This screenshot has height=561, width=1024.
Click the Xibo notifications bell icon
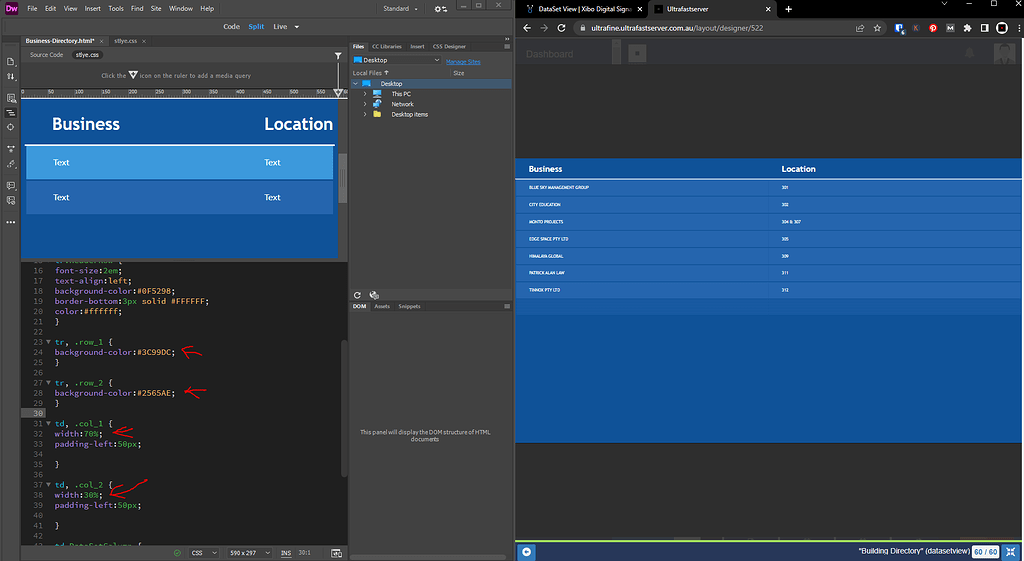[970, 54]
